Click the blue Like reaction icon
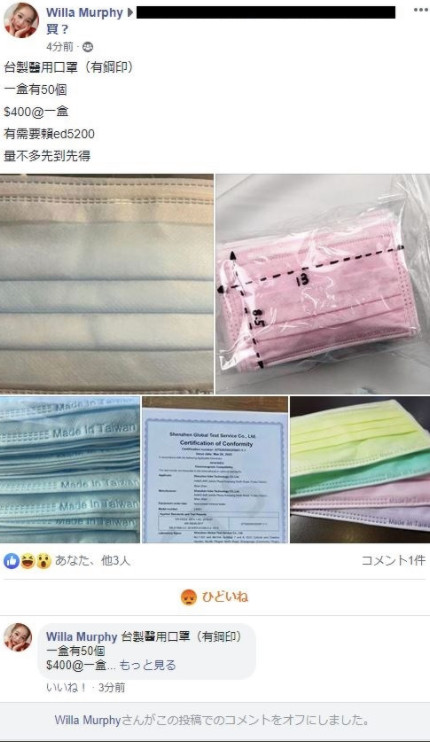This screenshot has height=742, width=430. (x=11, y=561)
